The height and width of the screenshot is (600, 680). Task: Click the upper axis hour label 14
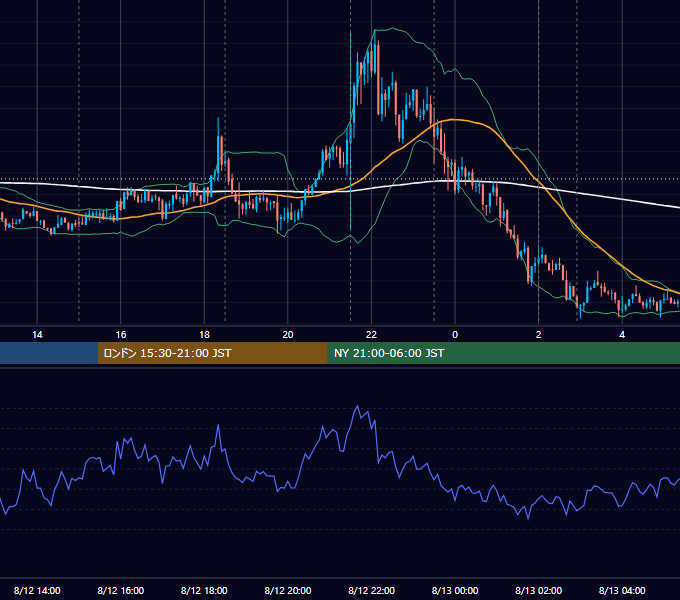pyautogui.click(x=37, y=335)
